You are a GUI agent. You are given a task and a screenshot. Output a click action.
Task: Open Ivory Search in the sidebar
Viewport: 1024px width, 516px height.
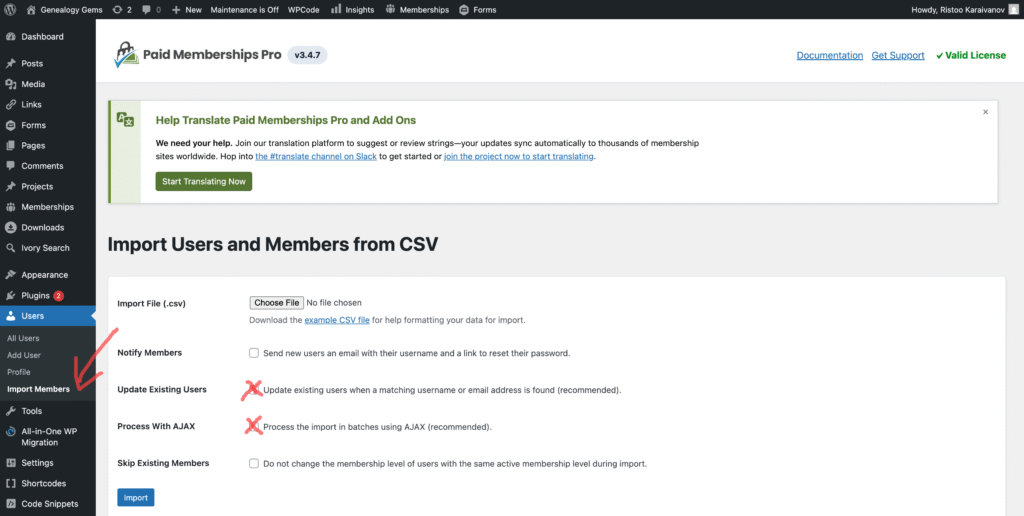44,247
